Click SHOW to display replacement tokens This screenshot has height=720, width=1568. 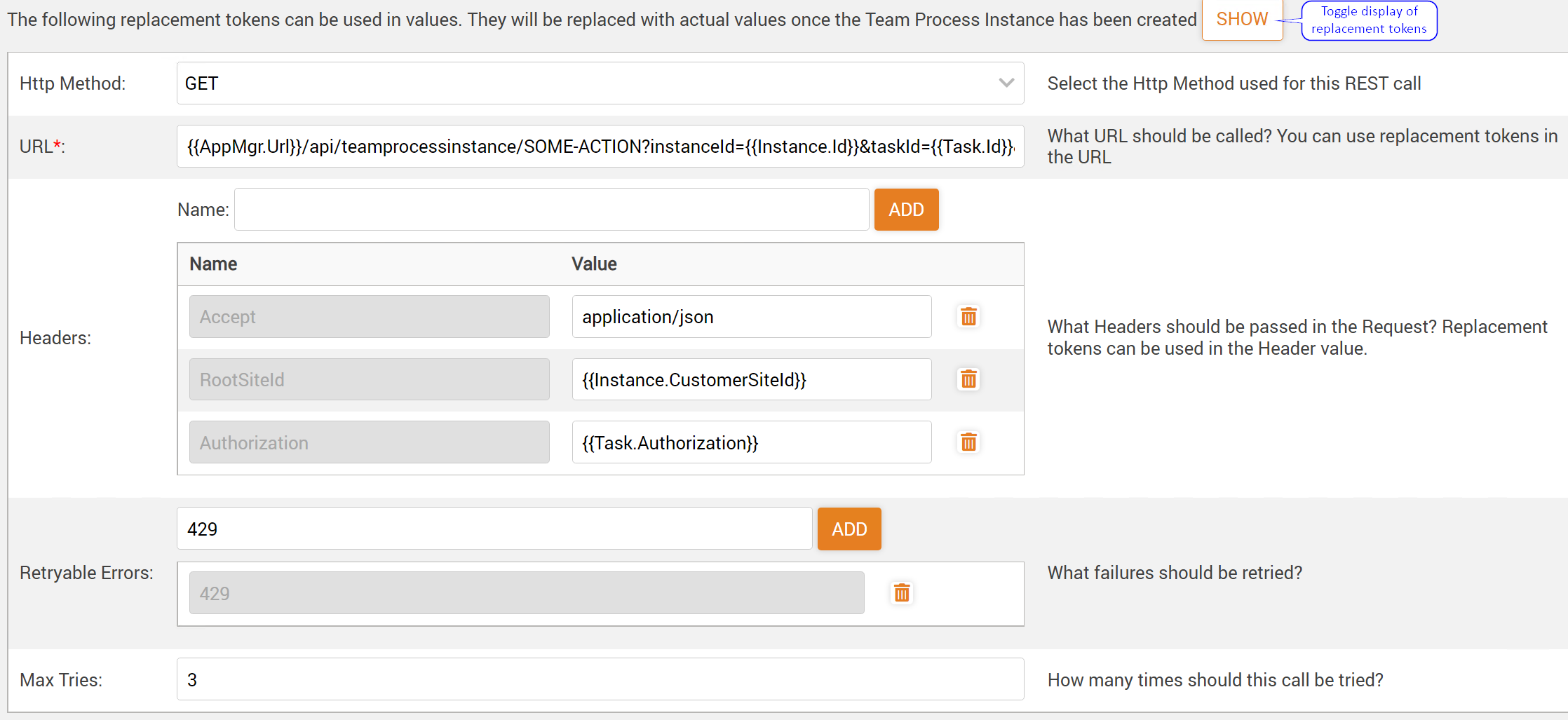(x=1242, y=20)
